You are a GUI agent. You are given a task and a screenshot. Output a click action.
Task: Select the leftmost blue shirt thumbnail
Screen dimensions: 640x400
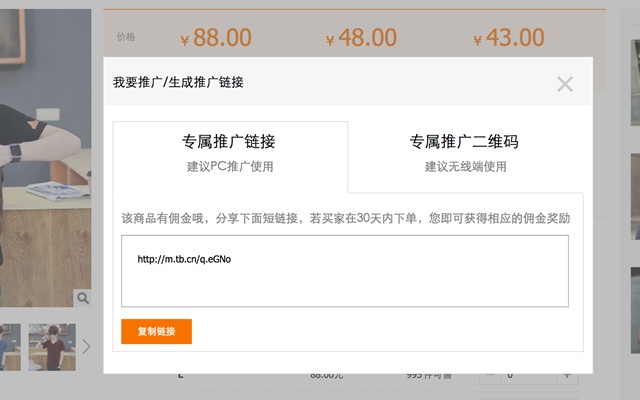click(x=8, y=346)
